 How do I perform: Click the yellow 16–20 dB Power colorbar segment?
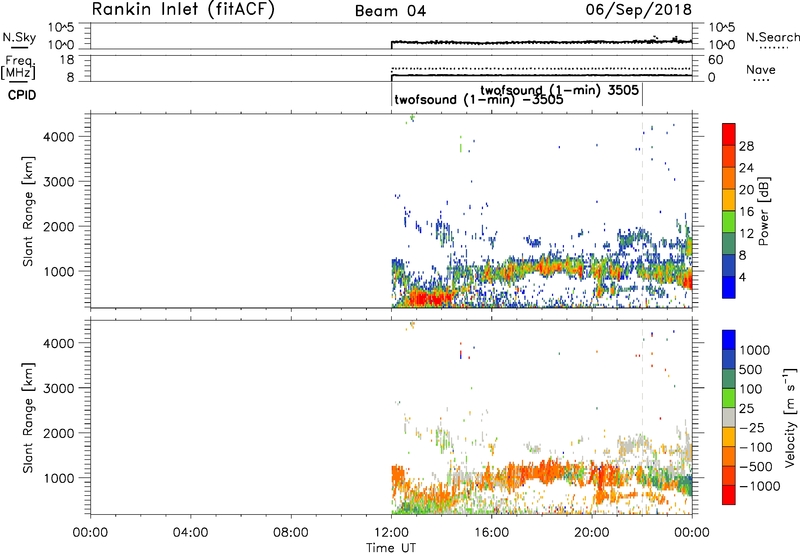(x=729, y=200)
